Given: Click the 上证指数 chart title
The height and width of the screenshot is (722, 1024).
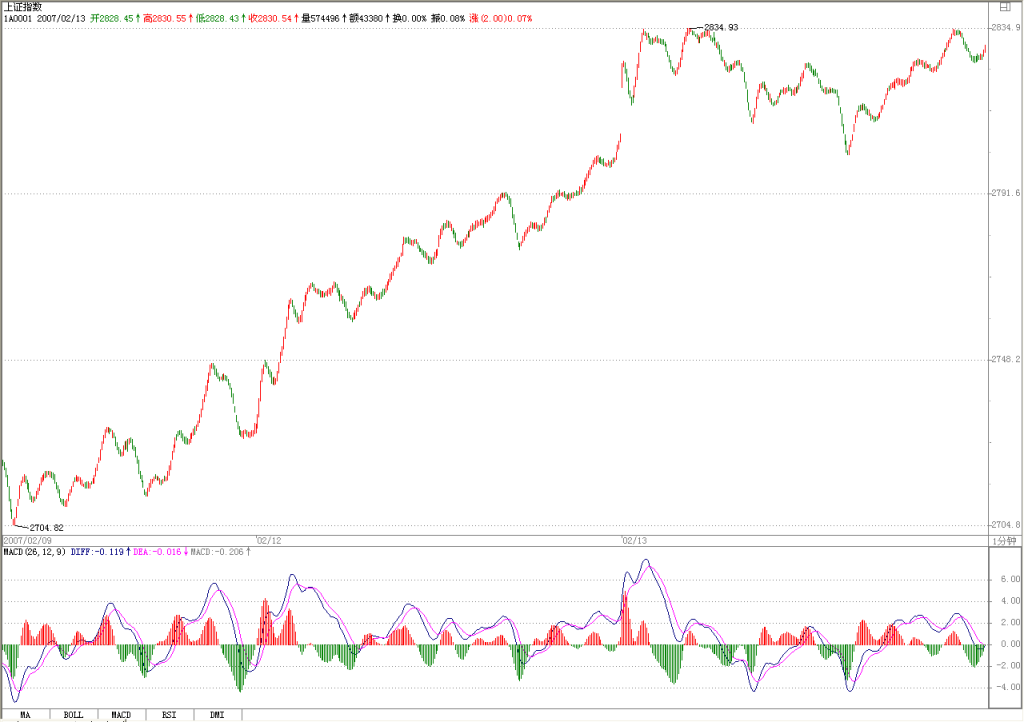Looking at the screenshot, I should coord(23,7).
